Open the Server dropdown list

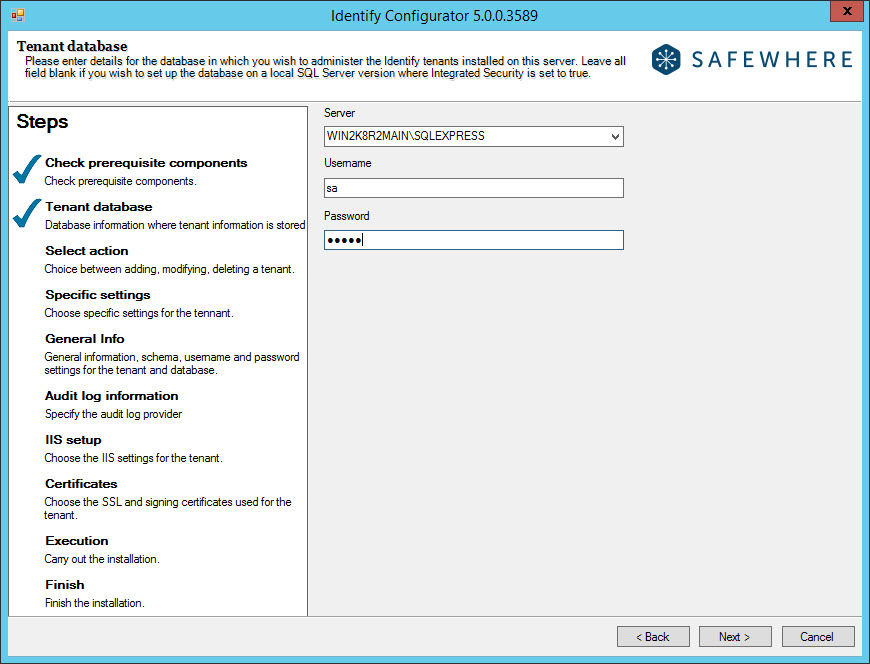[x=614, y=136]
